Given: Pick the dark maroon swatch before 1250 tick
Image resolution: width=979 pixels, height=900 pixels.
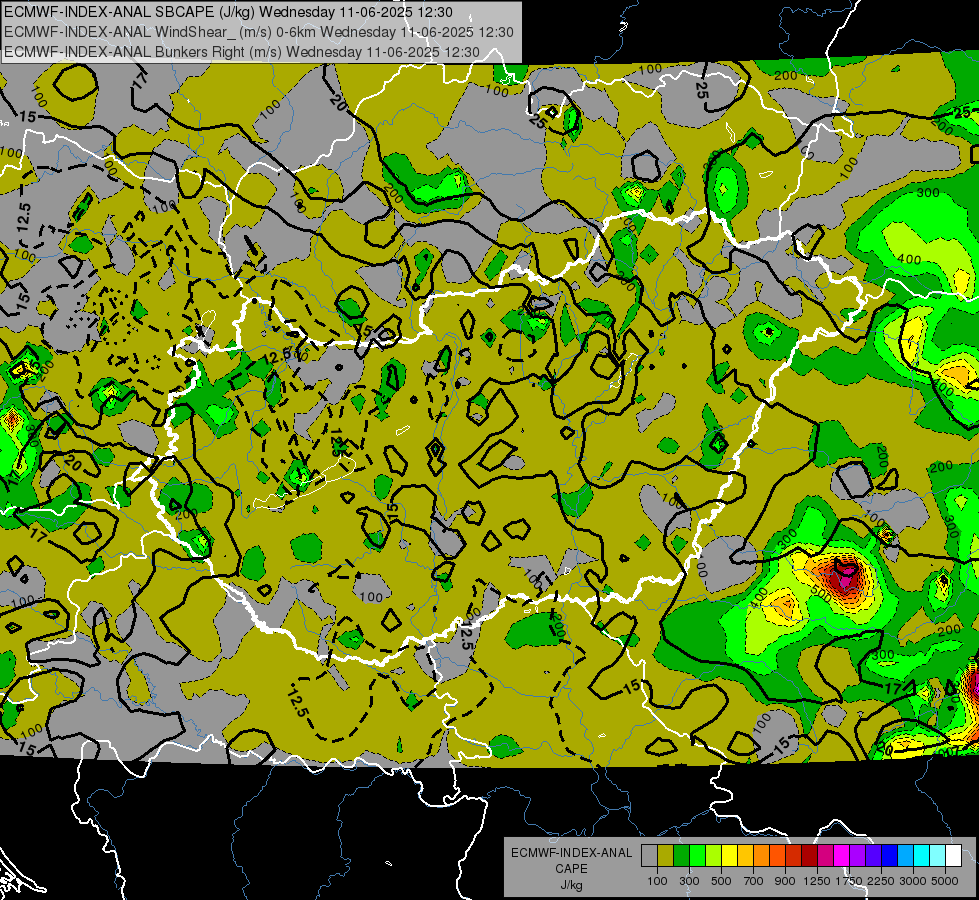Looking at the screenshot, I should click(810, 856).
